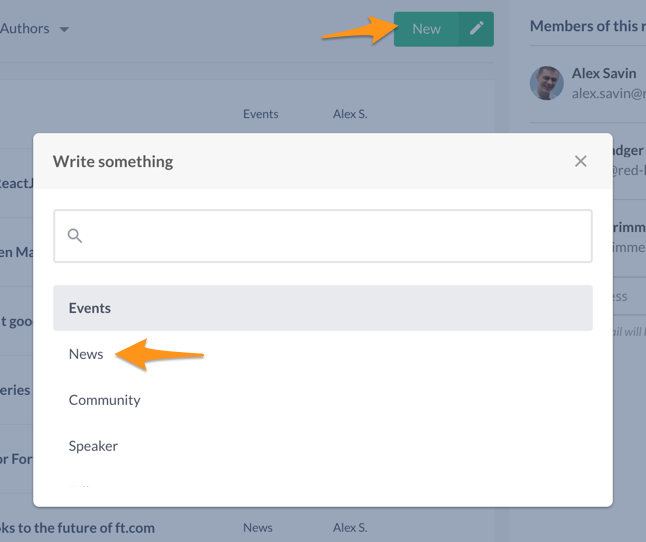Click the 'Members of this' panel heading

pyautogui.click(x=587, y=26)
